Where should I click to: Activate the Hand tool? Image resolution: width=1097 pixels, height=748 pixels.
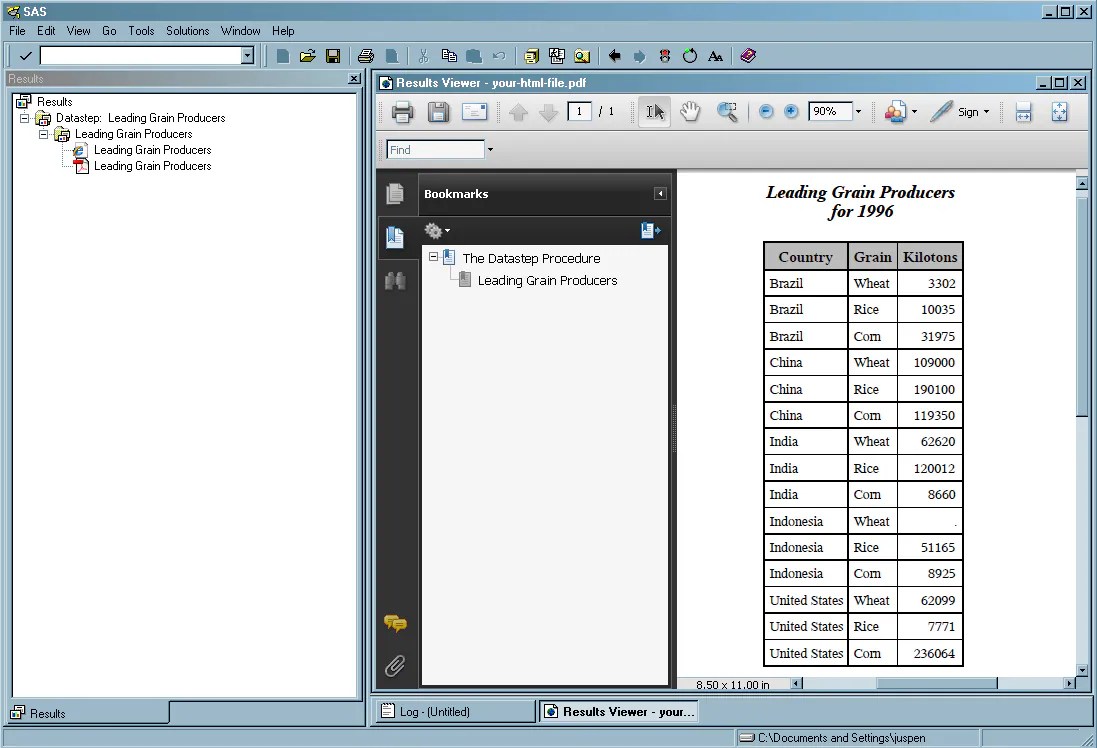690,112
